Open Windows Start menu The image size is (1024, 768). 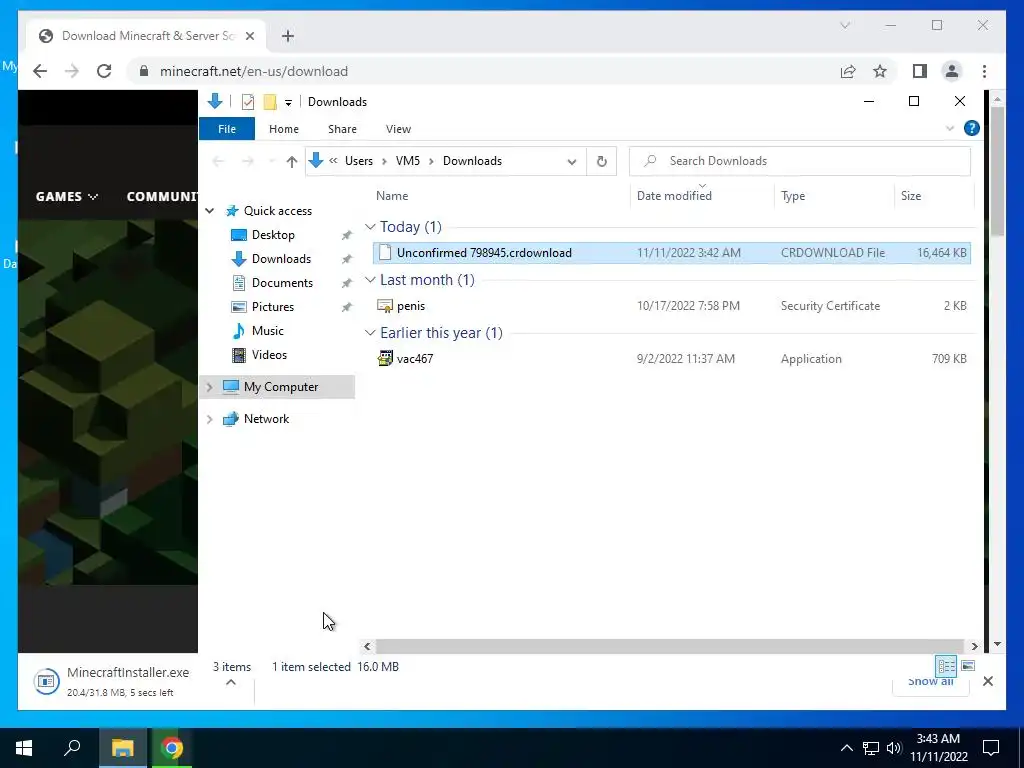[24, 748]
